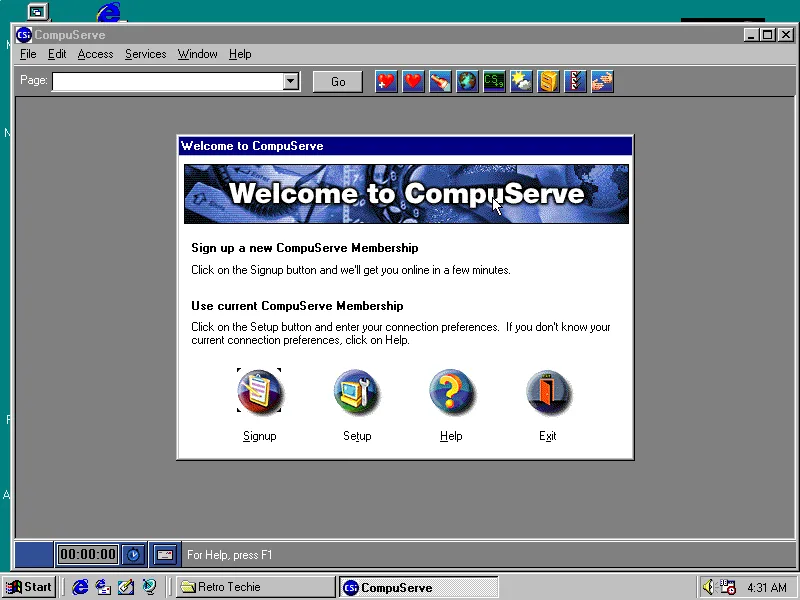Click the stopwatch icon in status bar
Image resolution: width=800 pixels, height=600 pixels.
click(x=134, y=555)
